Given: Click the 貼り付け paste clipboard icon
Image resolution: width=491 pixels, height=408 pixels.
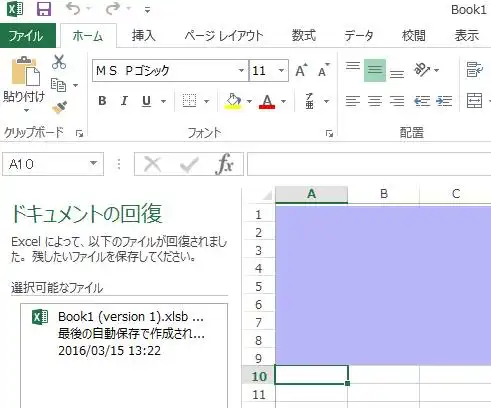Looking at the screenshot, I should click(25, 71).
